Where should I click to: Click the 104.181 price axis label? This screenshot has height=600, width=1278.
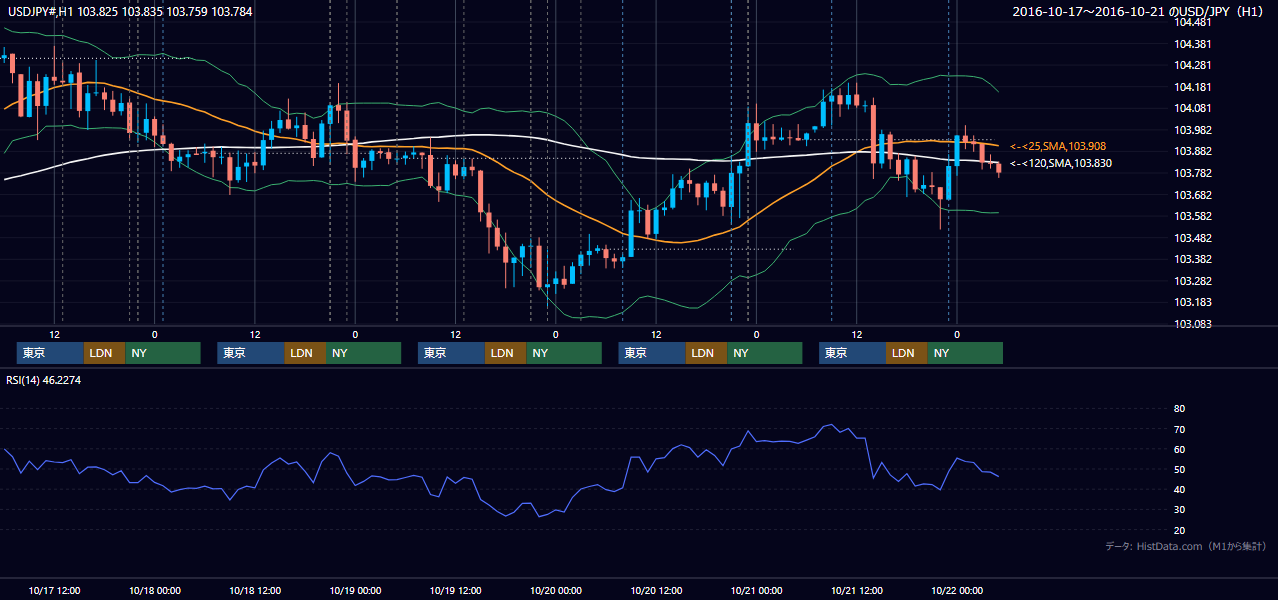(1192, 87)
